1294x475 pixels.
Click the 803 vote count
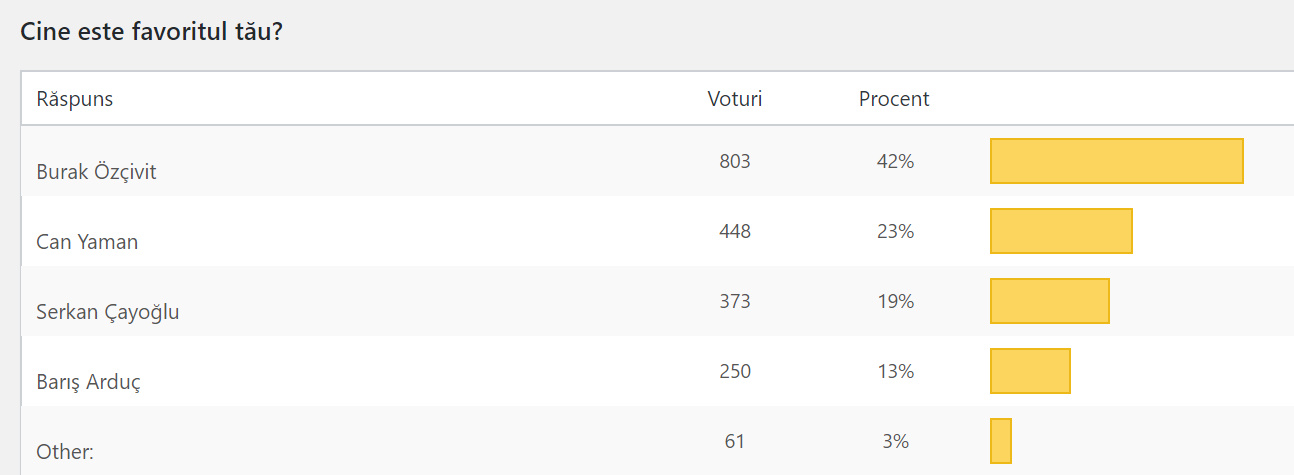pos(735,161)
